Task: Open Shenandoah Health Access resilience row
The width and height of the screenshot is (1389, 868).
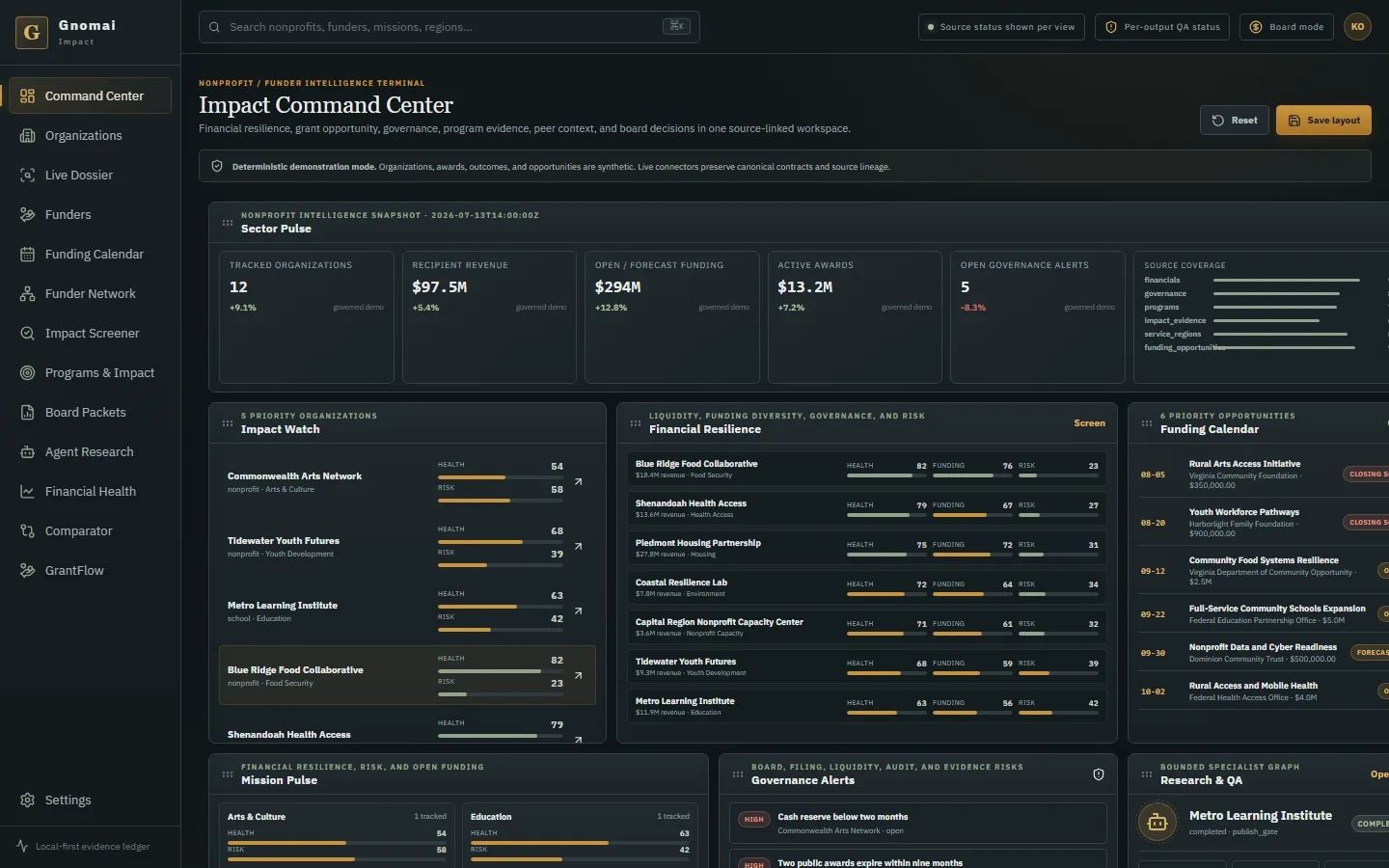Action: [x=866, y=508]
